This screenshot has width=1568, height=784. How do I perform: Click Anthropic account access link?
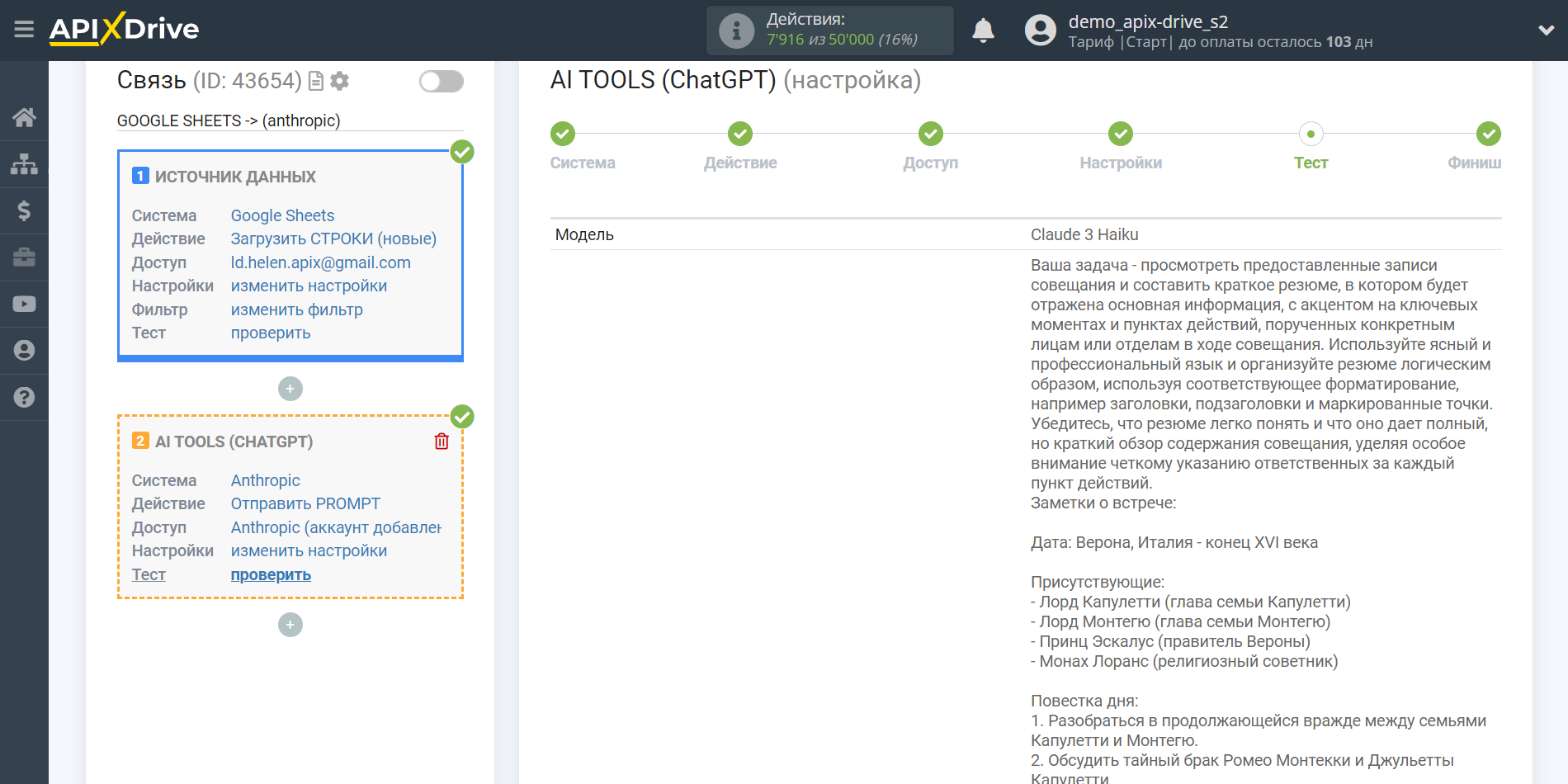pos(336,527)
